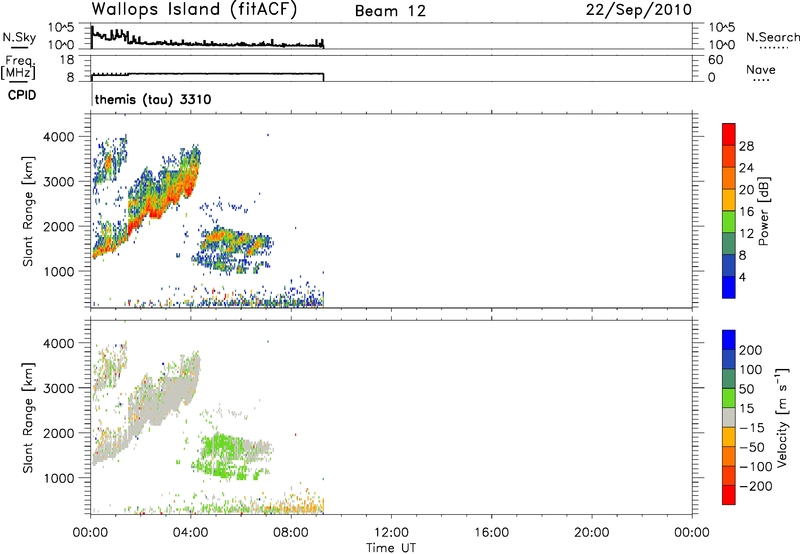
Task: Click the '60' tick on the Nave axis
Action: pyautogui.click(x=715, y=60)
